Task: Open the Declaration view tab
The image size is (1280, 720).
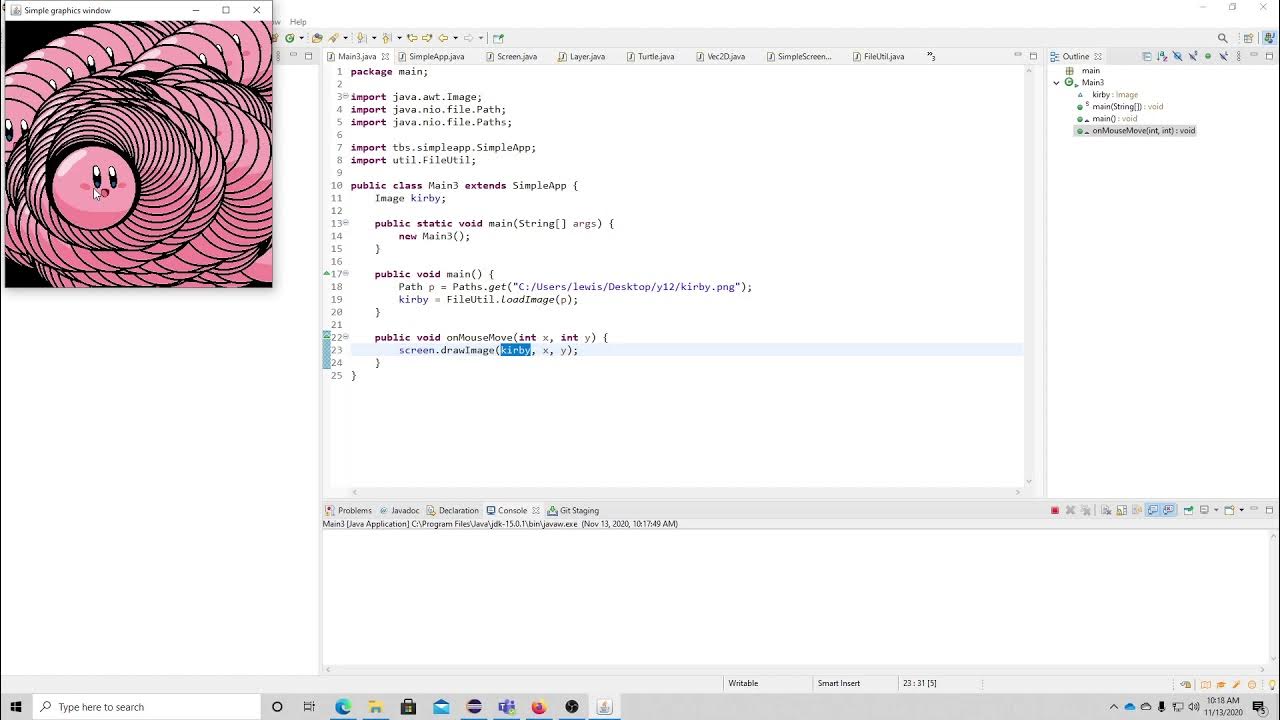Action: click(452, 510)
